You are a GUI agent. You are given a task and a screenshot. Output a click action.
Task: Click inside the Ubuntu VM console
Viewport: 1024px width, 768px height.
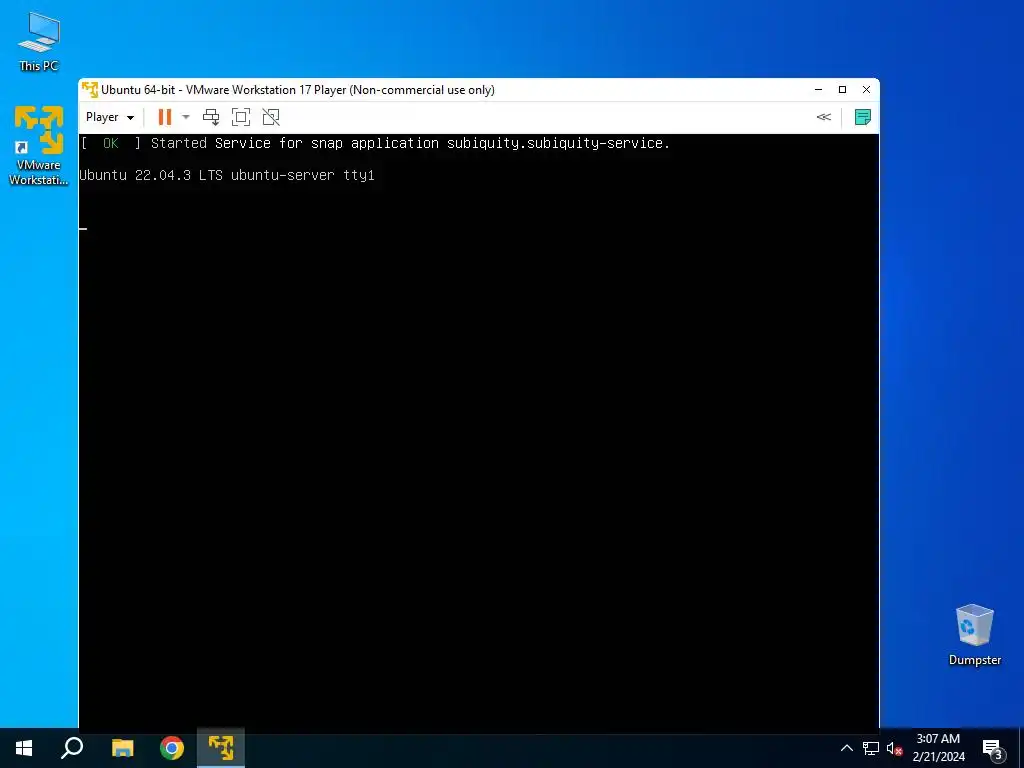coord(479,431)
